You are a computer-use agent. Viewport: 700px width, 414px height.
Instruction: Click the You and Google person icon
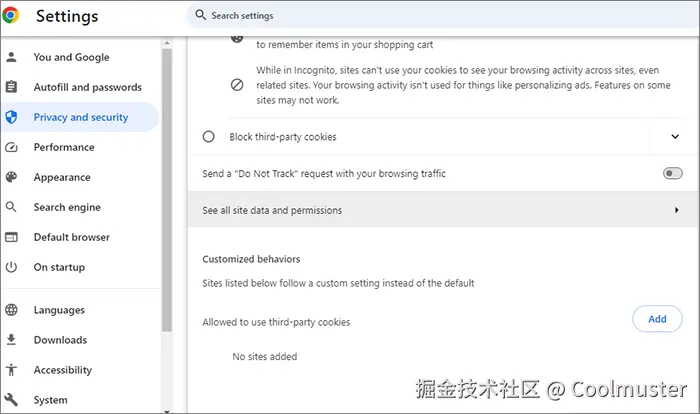click(12, 57)
